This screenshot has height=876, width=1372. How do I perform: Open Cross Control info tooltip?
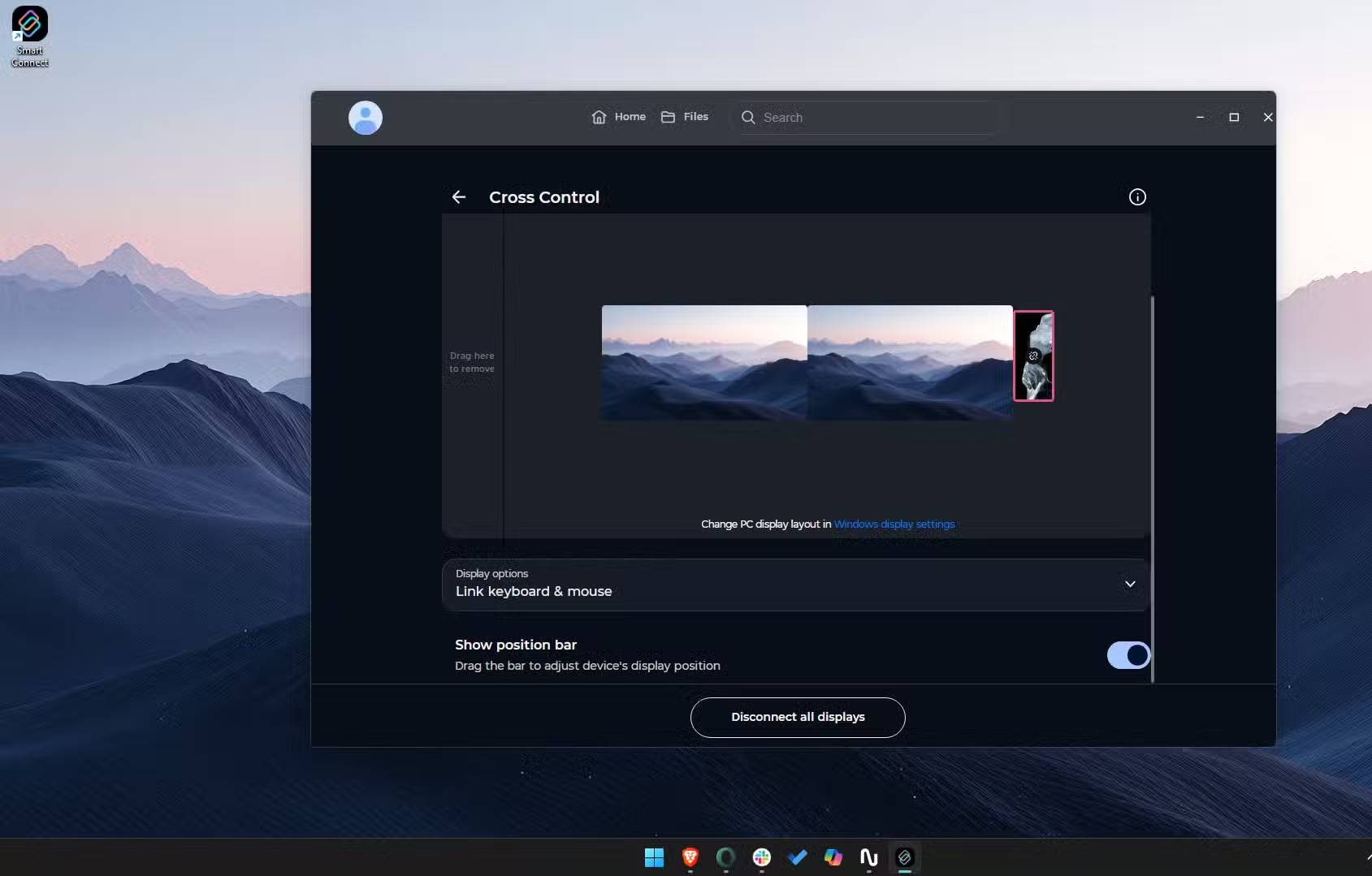(1136, 196)
